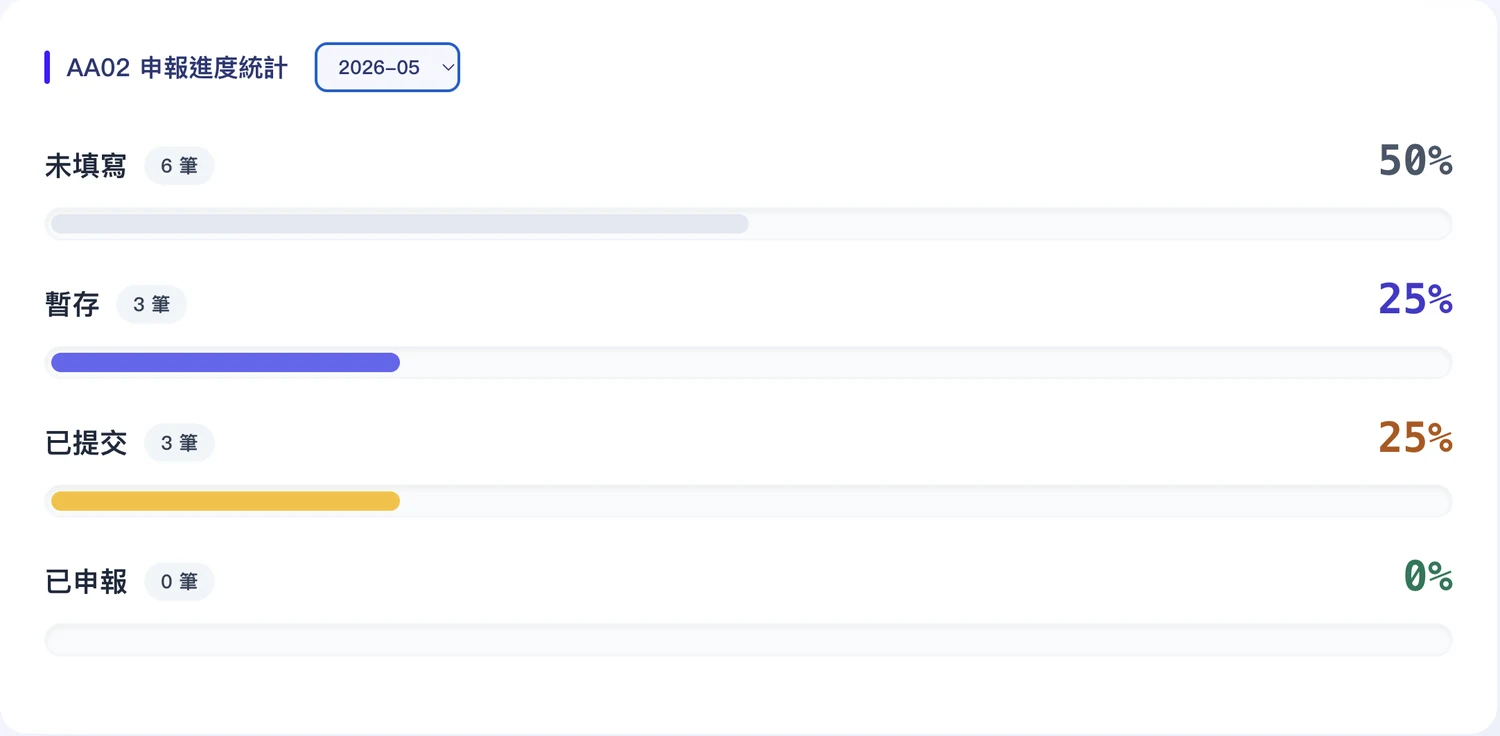Click the AA02 申報進度統計 title
Viewport: 1500px width, 736px height.
tap(177, 68)
